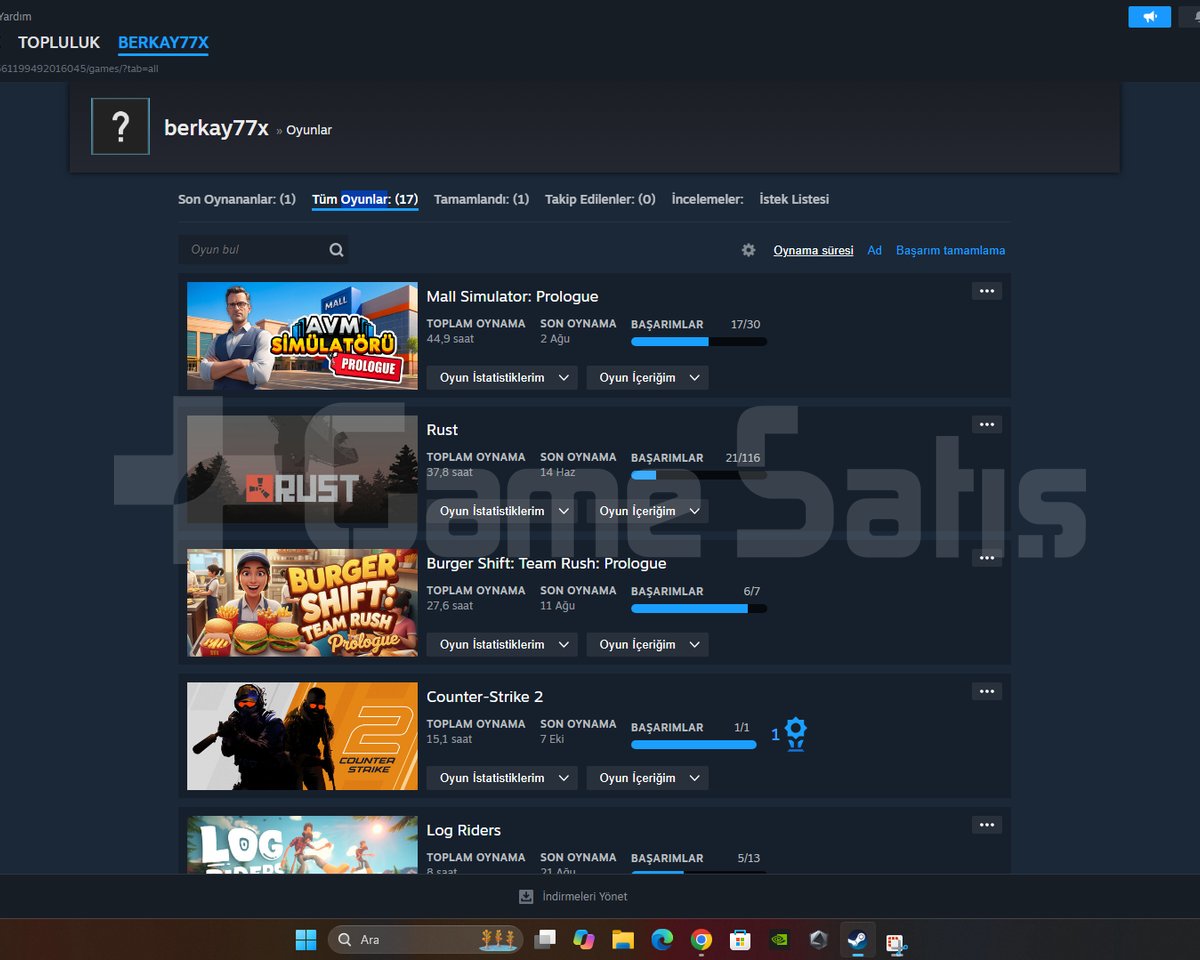Click Mall Simulator: Prologue title text
Image resolution: width=1200 pixels, height=960 pixels.
point(512,296)
